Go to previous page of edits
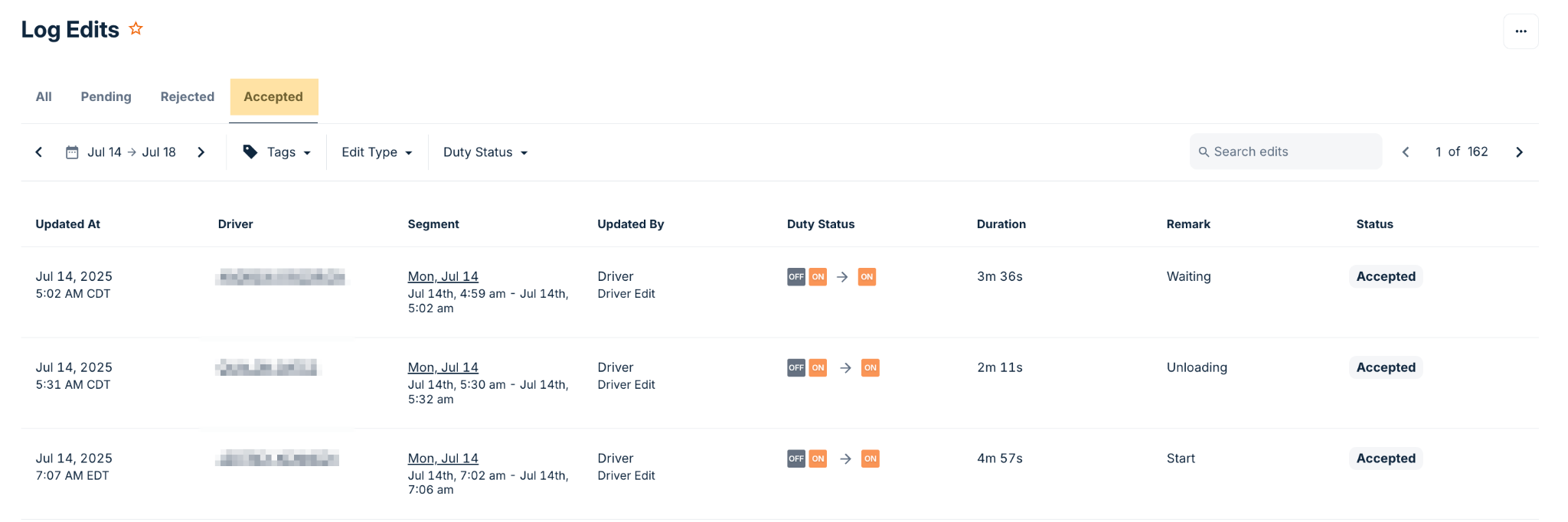The width and height of the screenshot is (1568, 522). [1406, 152]
